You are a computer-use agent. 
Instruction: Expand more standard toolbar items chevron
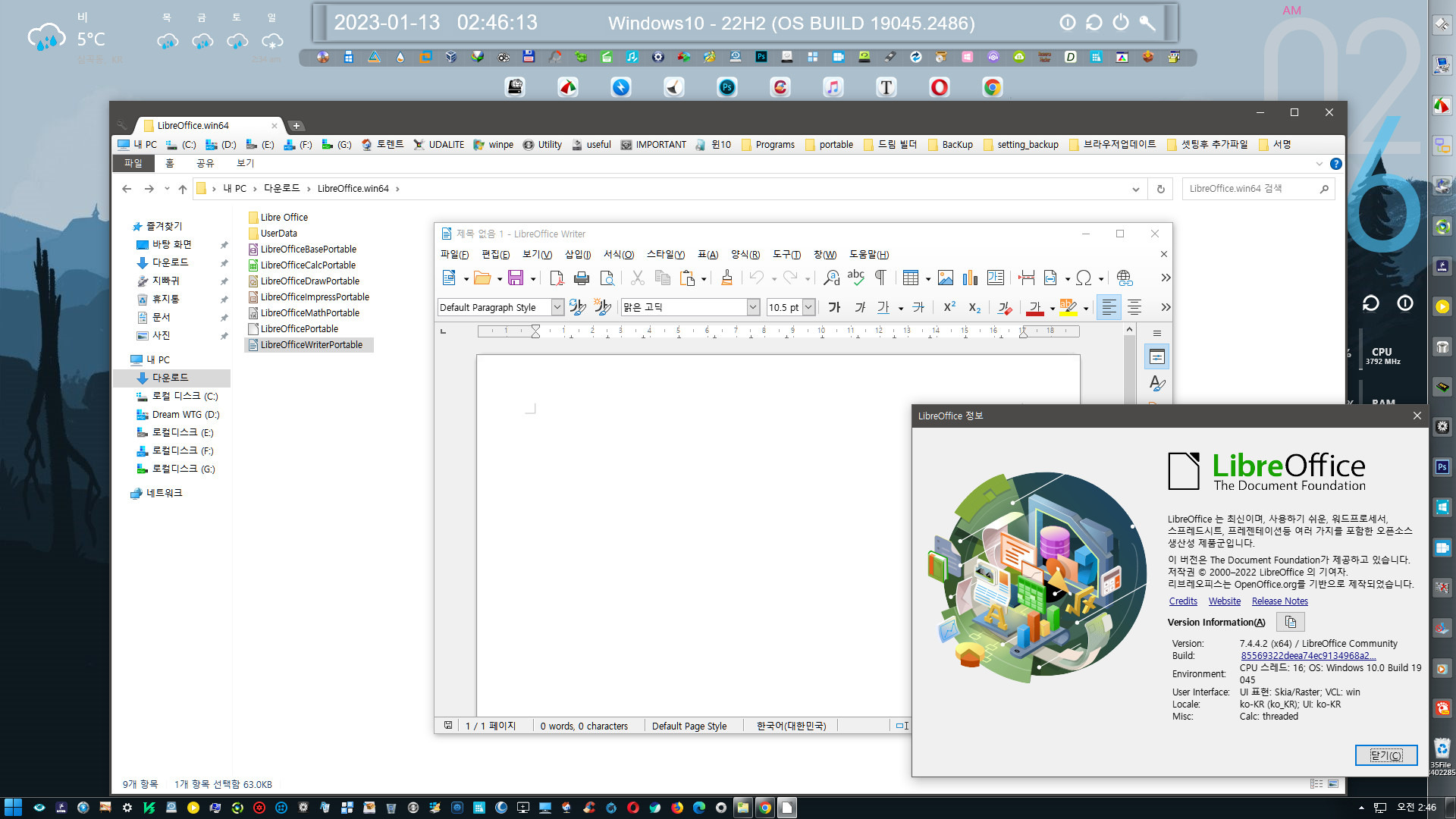pyautogui.click(x=1166, y=278)
